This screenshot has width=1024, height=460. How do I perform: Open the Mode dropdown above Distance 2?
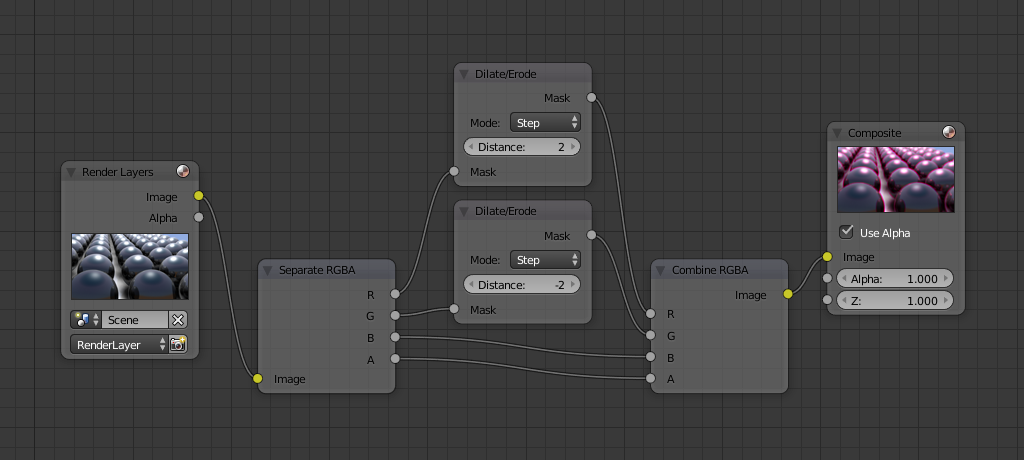coord(545,122)
